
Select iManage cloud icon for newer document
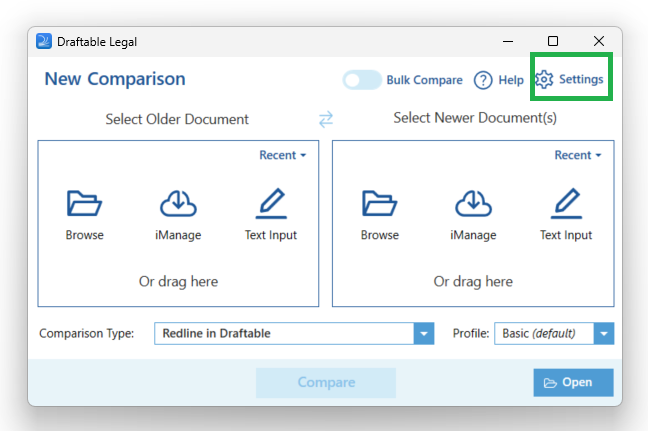[473, 203]
